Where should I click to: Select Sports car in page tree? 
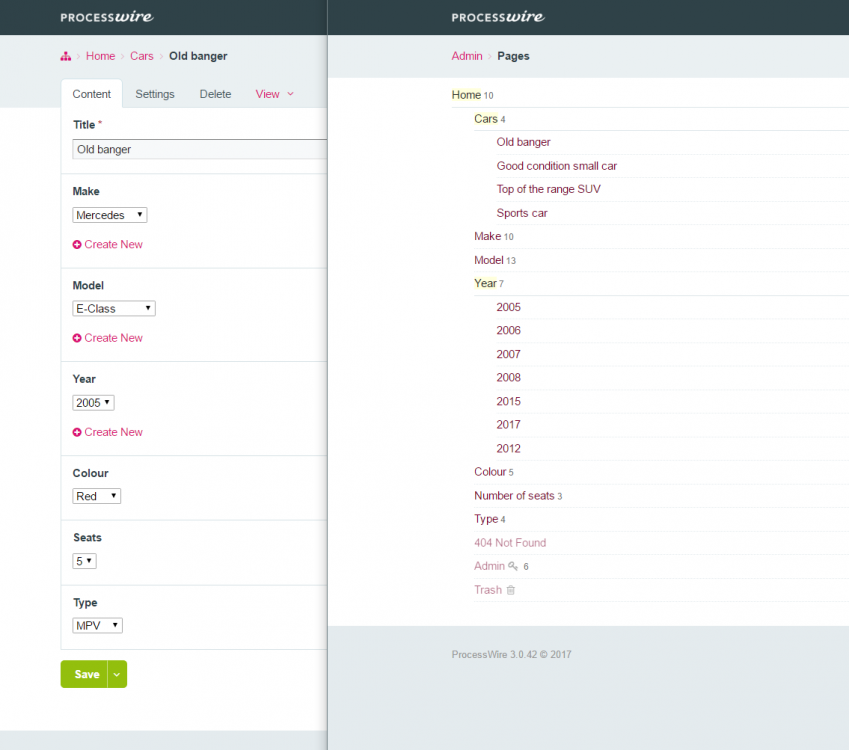[x=522, y=213]
